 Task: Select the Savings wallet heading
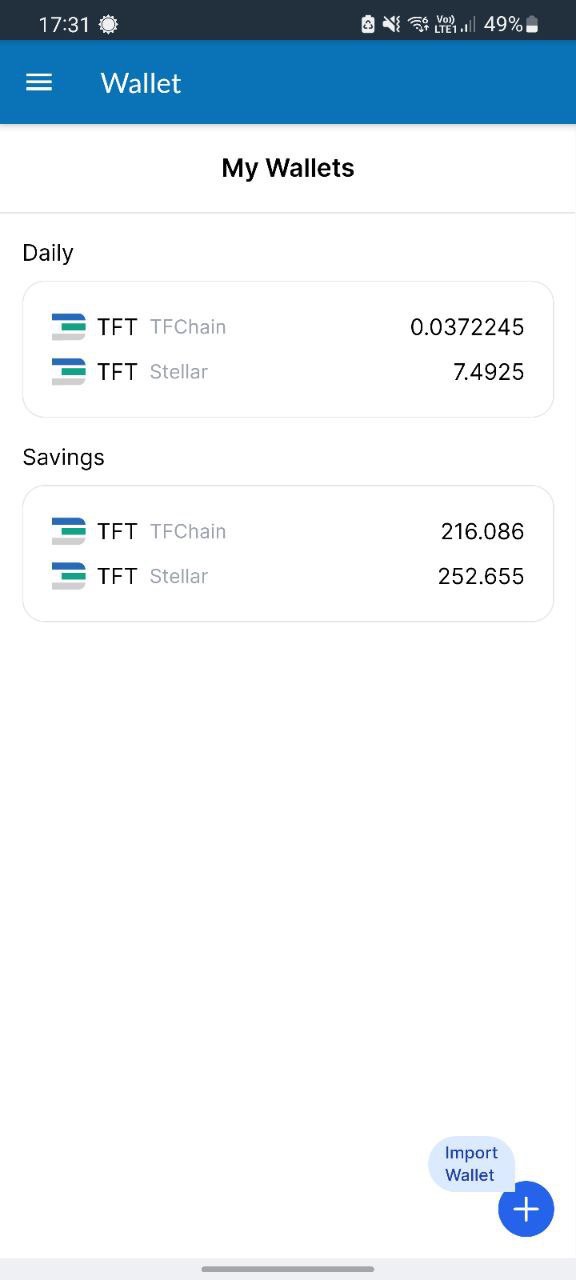[63, 457]
